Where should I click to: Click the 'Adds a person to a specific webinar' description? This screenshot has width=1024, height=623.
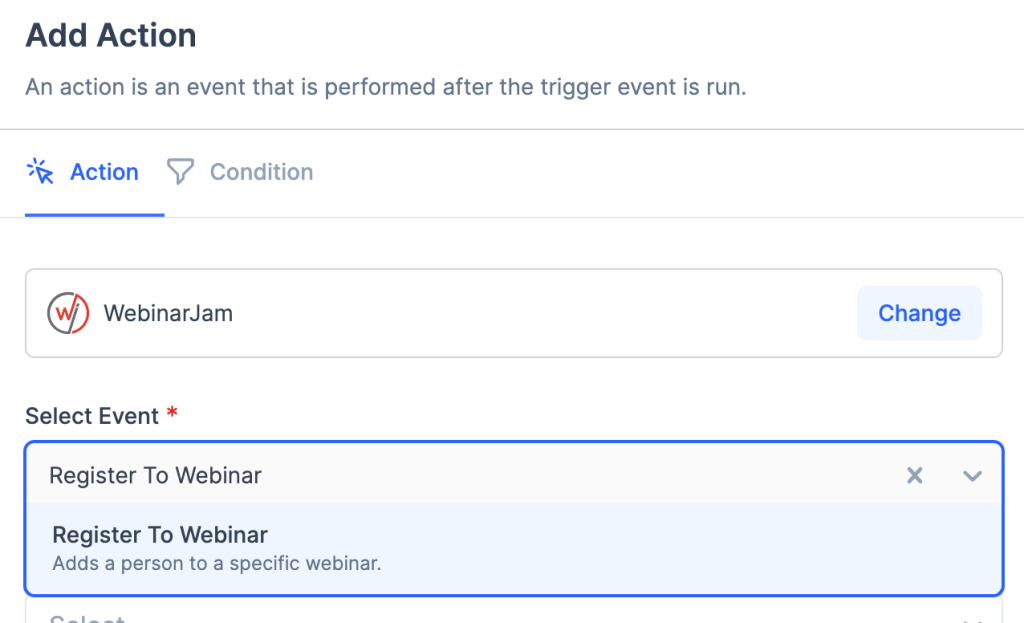point(217,563)
